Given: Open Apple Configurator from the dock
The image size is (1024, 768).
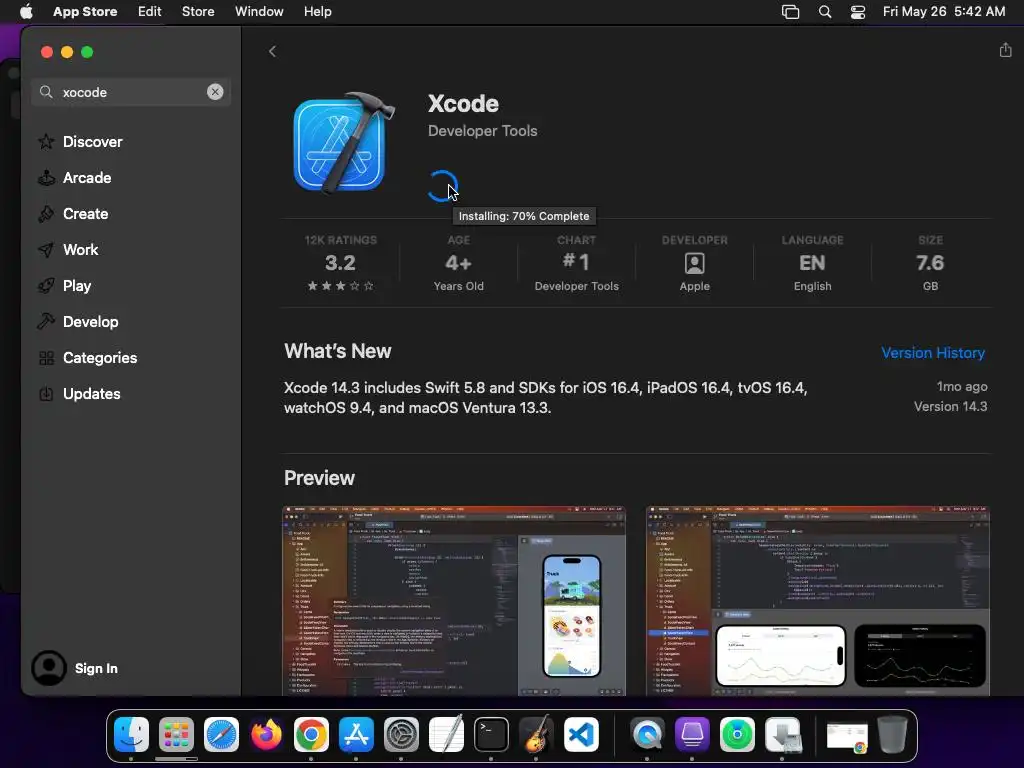Looking at the screenshot, I should pyautogui.click(x=692, y=735).
